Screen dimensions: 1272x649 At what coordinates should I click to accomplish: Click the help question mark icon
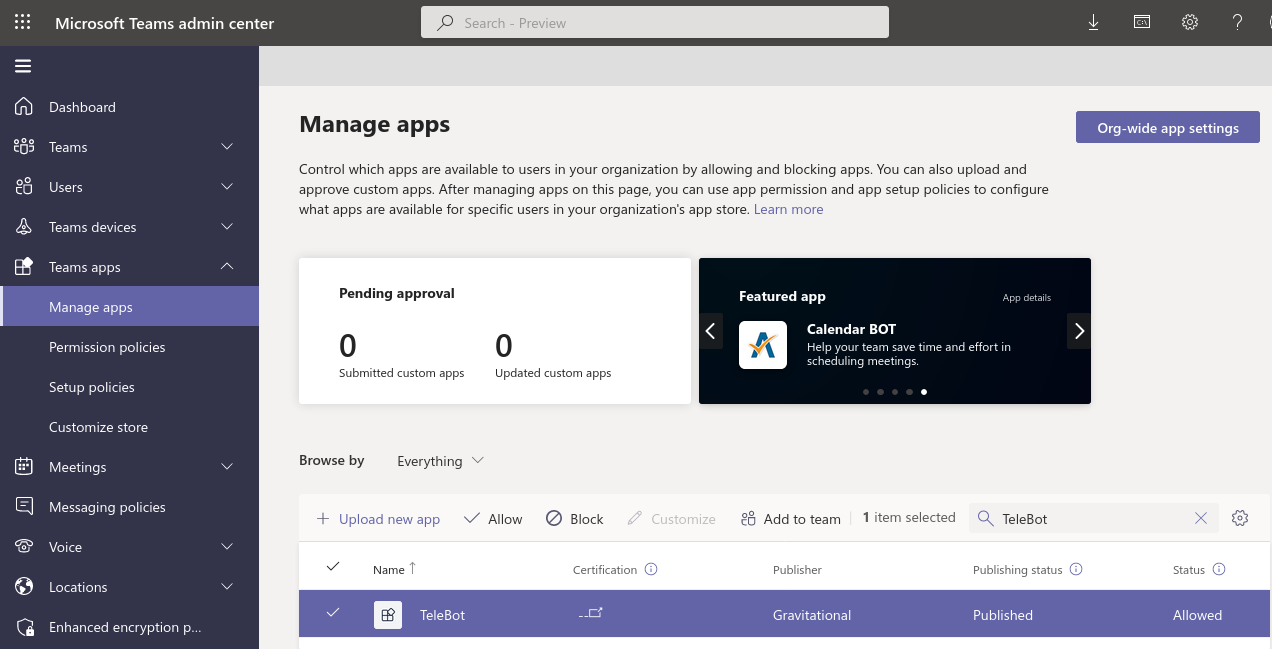(x=1237, y=22)
